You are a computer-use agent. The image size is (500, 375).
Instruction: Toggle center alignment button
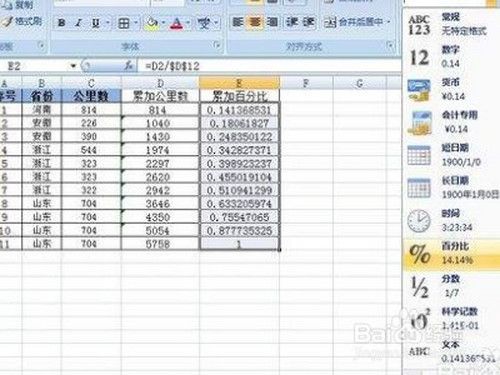click(255, 22)
